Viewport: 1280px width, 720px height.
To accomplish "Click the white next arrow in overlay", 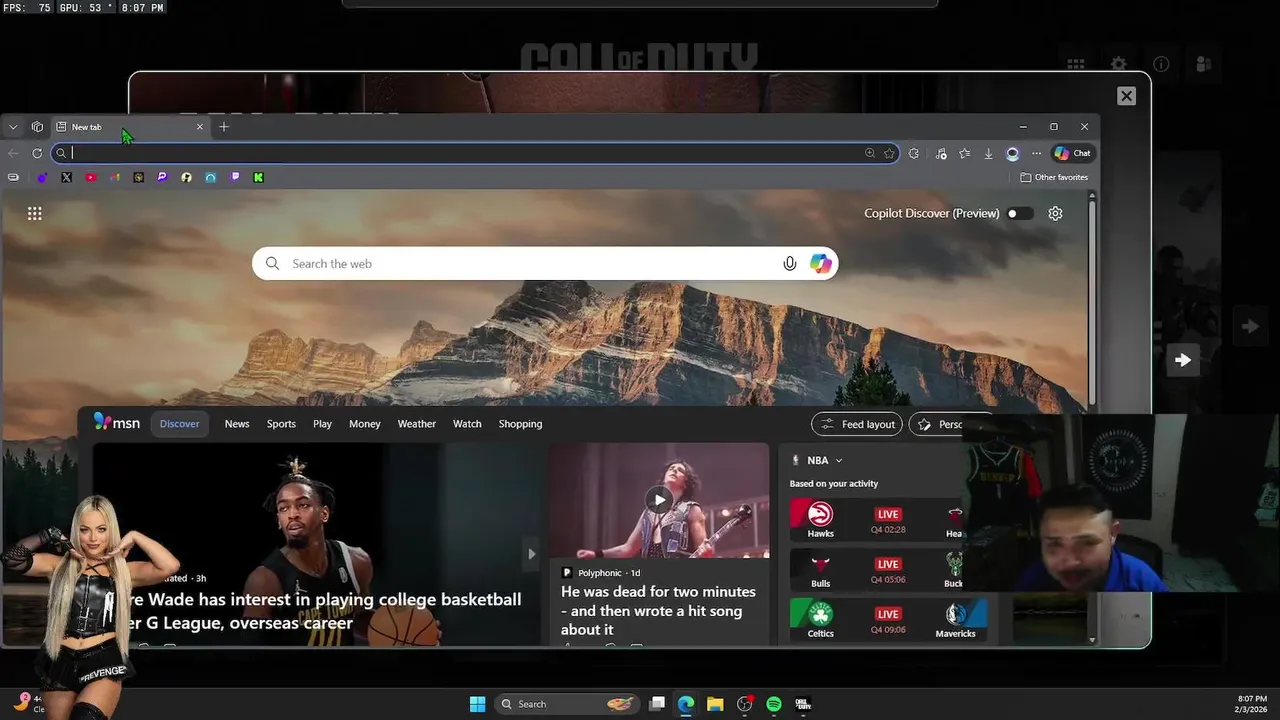I will pyautogui.click(x=1183, y=360).
